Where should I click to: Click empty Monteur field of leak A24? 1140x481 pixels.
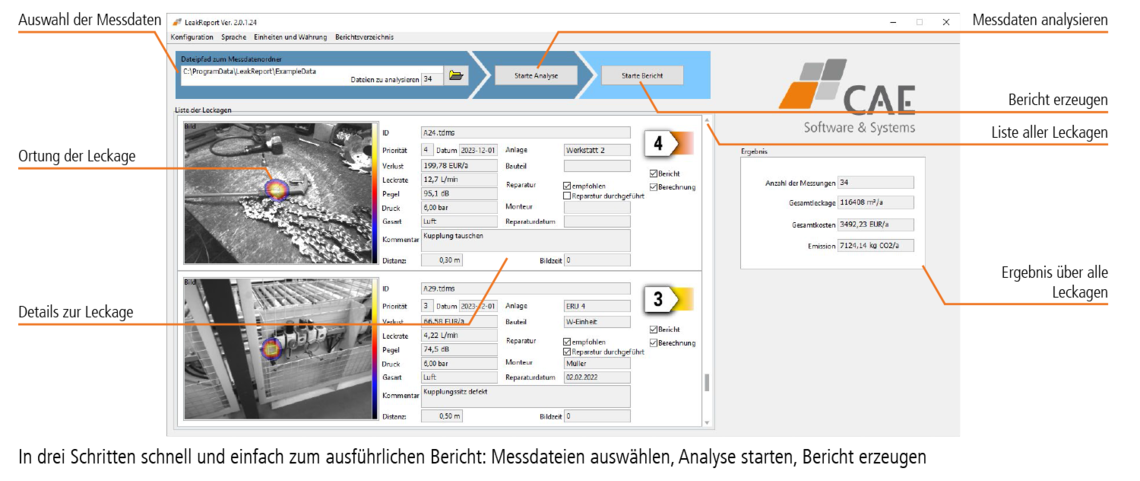(x=597, y=207)
